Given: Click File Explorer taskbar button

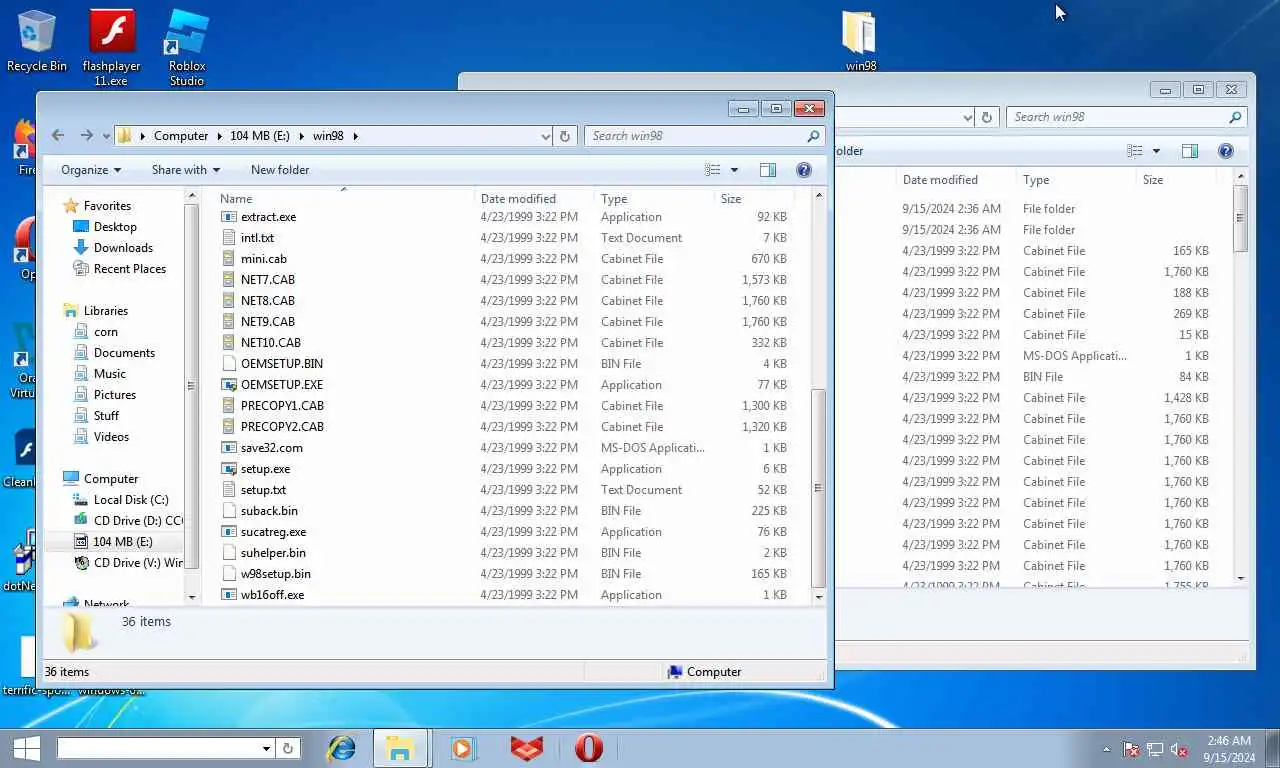Looking at the screenshot, I should (x=400, y=747).
